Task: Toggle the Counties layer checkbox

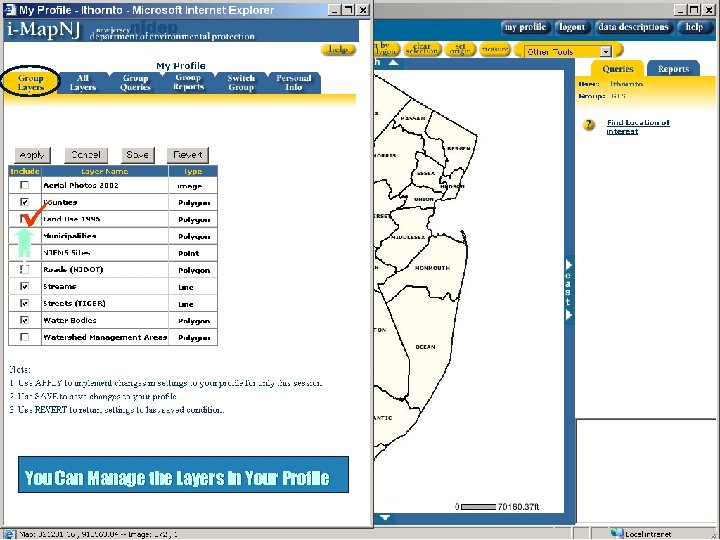Action: pyautogui.click(x=25, y=202)
